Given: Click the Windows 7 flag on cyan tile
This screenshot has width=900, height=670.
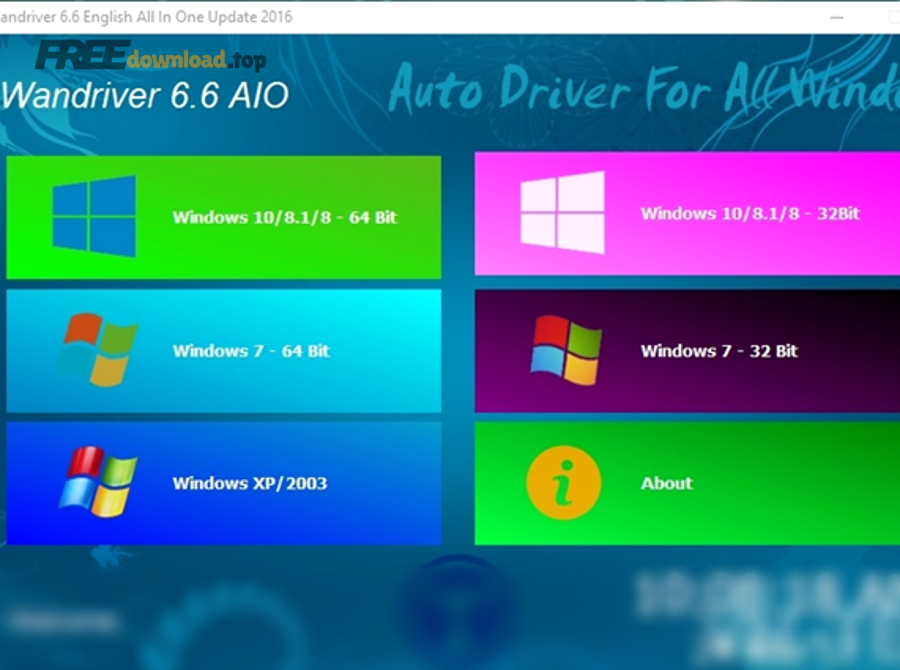Looking at the screenshot, I should 98,350.
